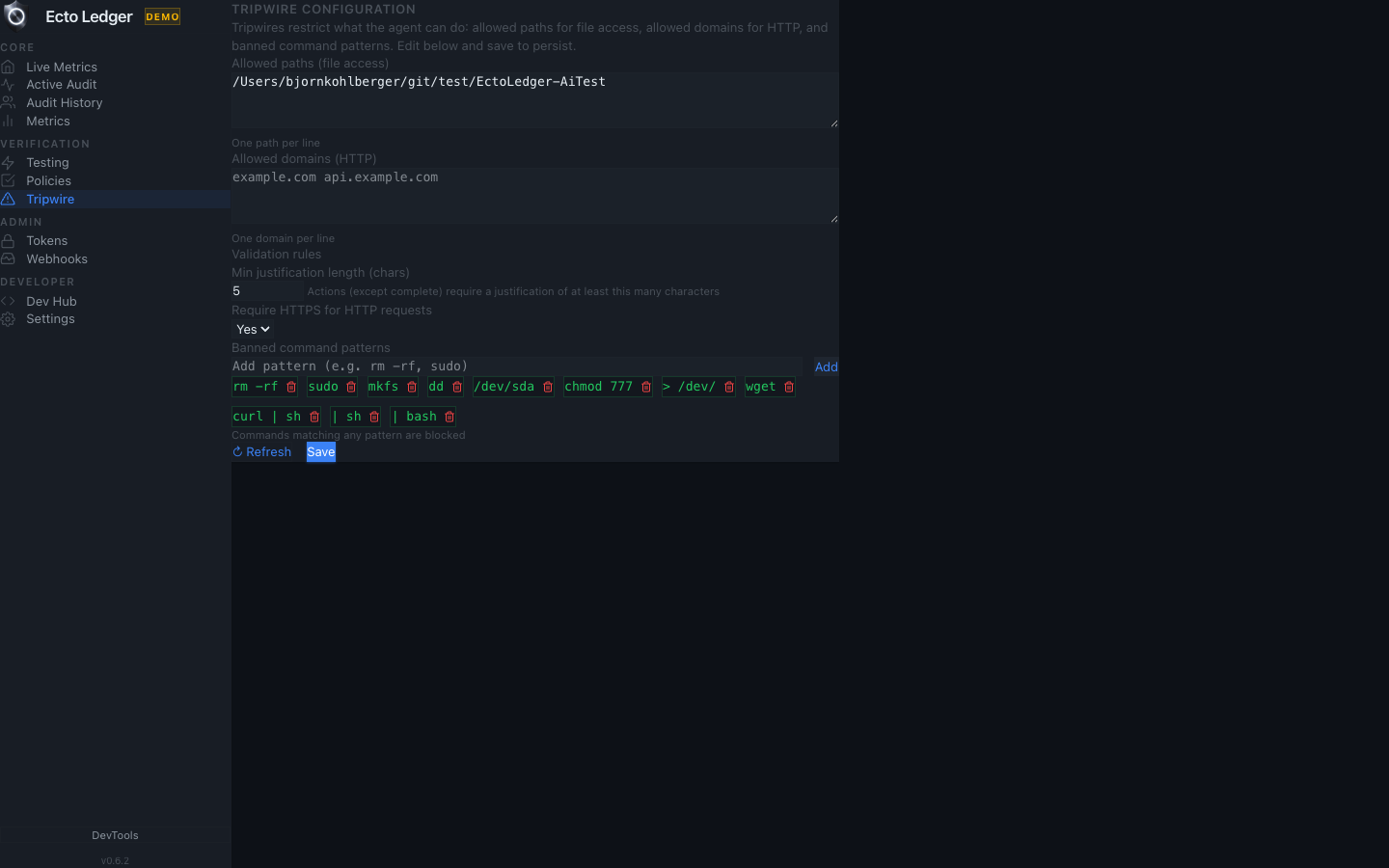Delete the '/dev/sda' banned pattern
Viewport: 1389px width, 868px height.
pos(548,387)
